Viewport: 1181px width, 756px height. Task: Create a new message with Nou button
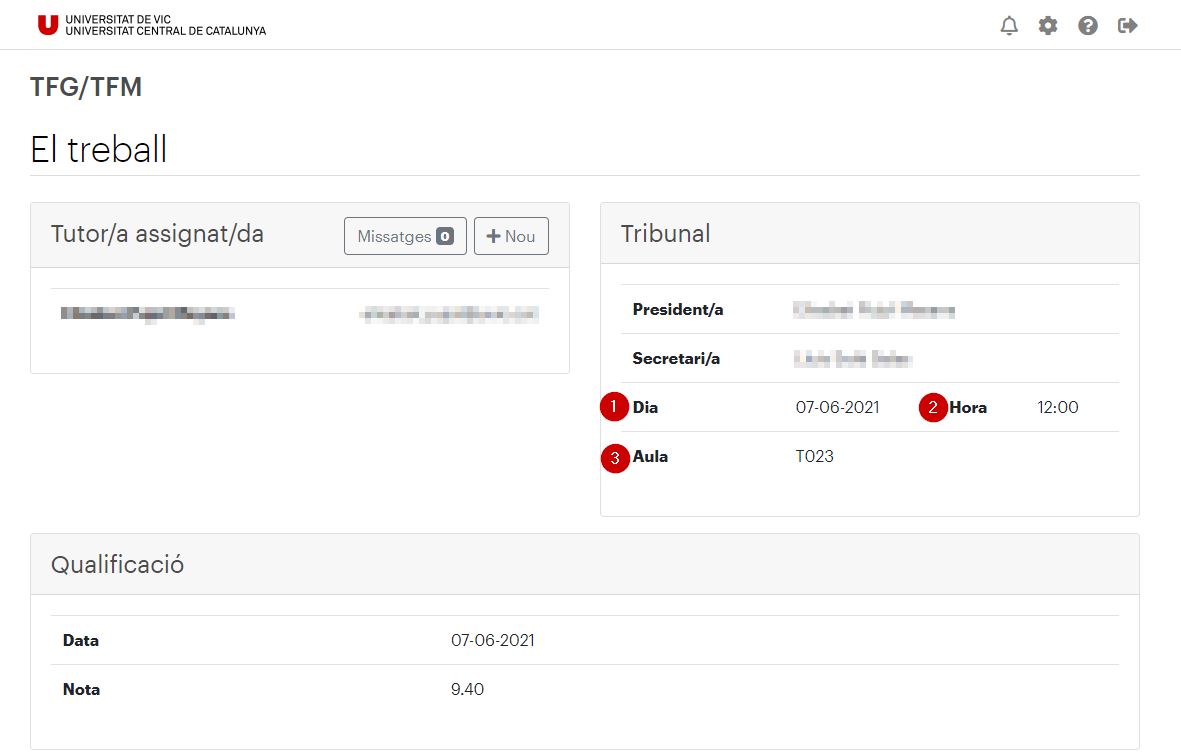[x=511, y=236]
